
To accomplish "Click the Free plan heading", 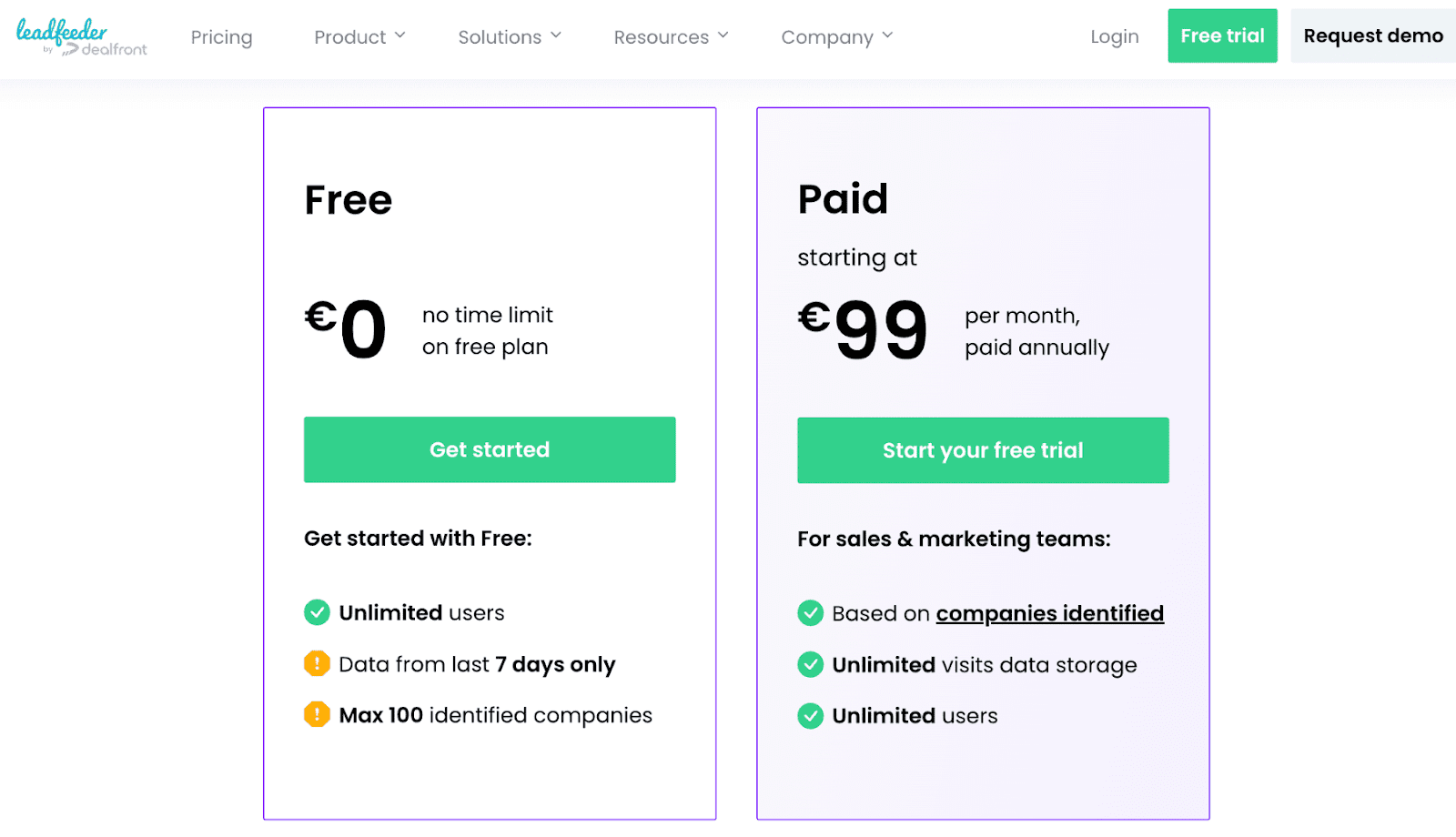I will click(349, 200).
